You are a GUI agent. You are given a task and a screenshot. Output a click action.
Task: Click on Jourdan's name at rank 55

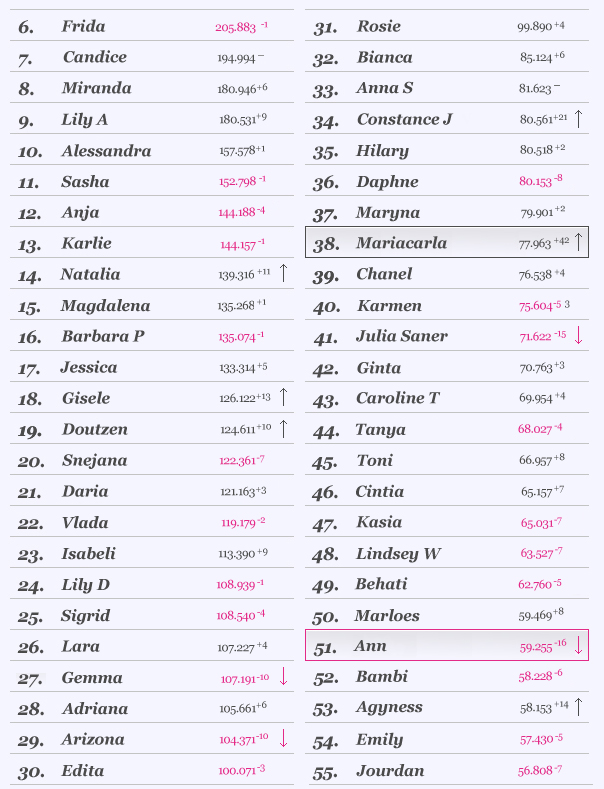[x=390, y=771]
